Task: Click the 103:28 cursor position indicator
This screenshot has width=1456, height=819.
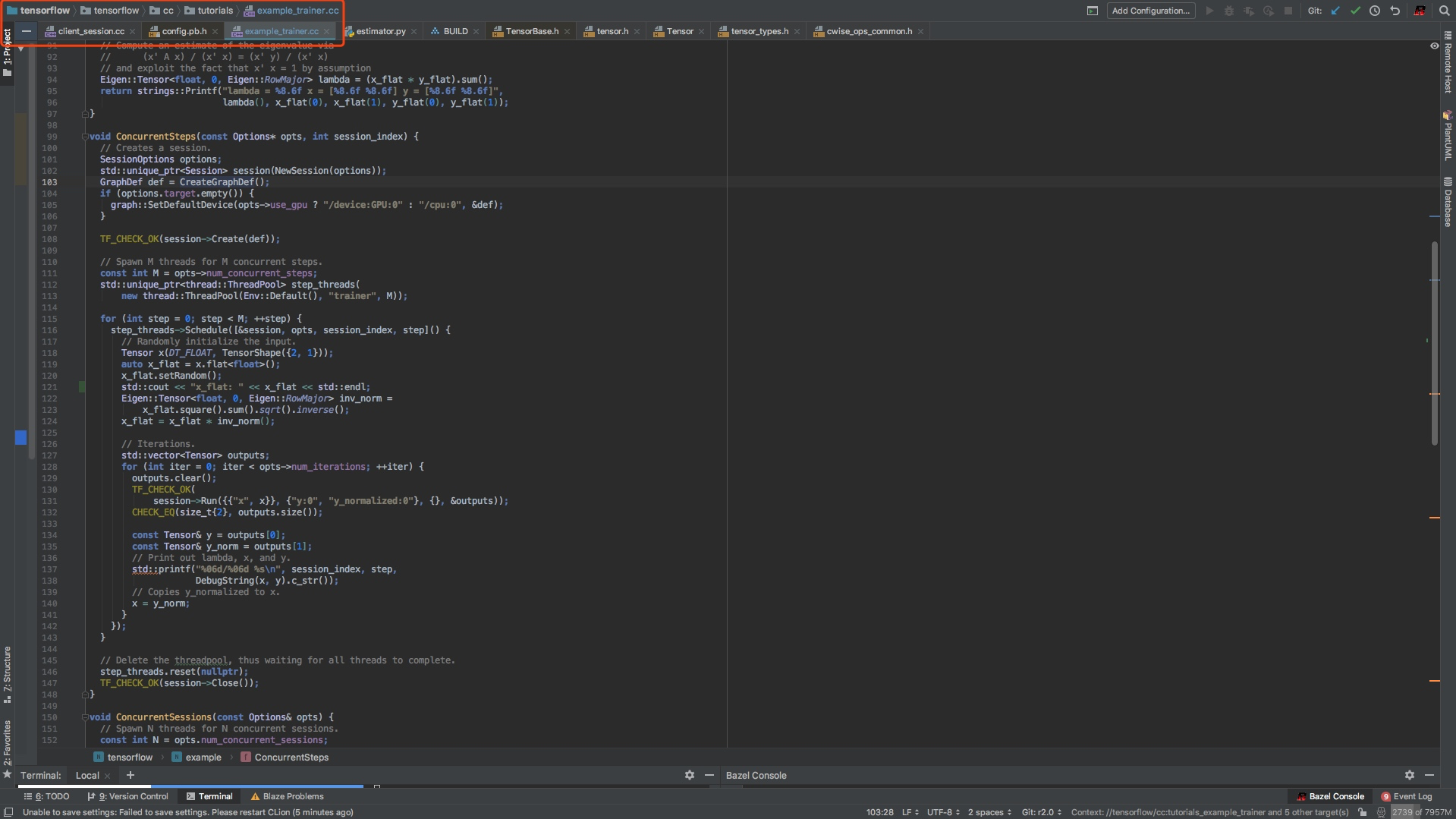Action: tap(879, 812)
